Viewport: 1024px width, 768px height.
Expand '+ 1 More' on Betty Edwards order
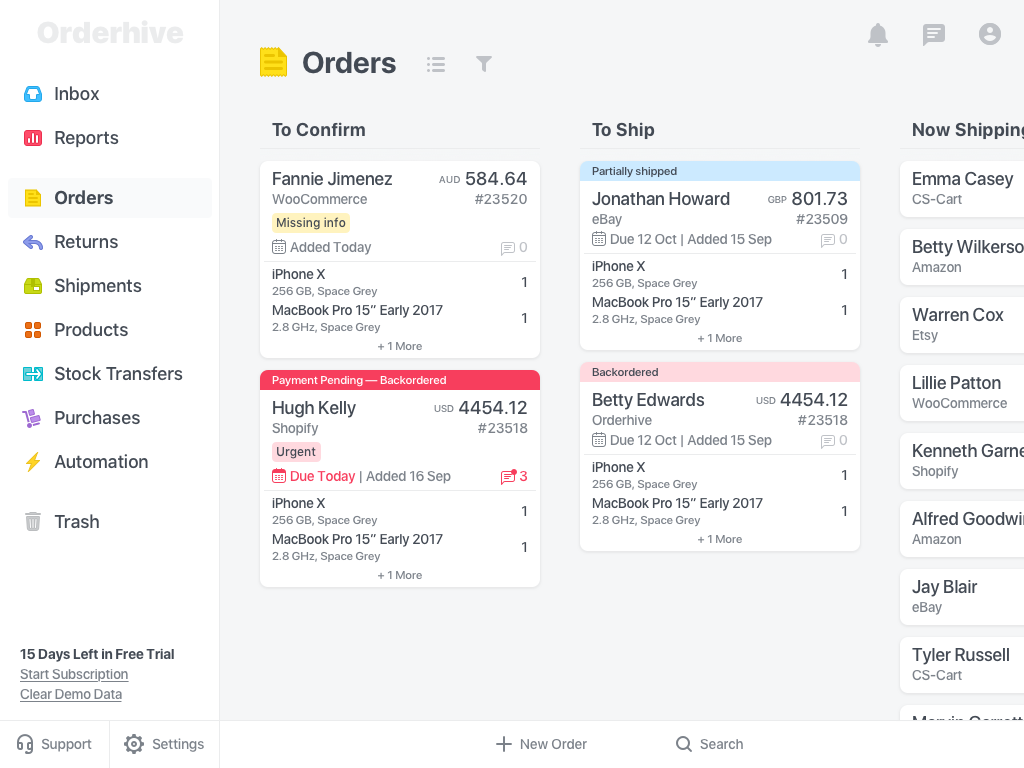(720, 539)
